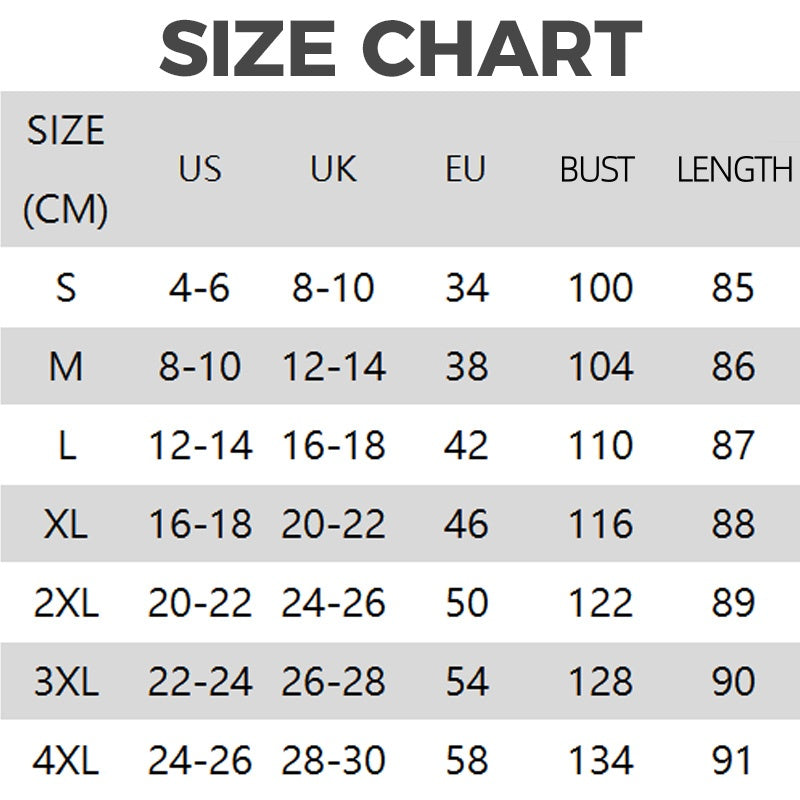Click the S size row label
Image resolution: width=800 pixels, height=800 pixels.
[x=66, y=288]
